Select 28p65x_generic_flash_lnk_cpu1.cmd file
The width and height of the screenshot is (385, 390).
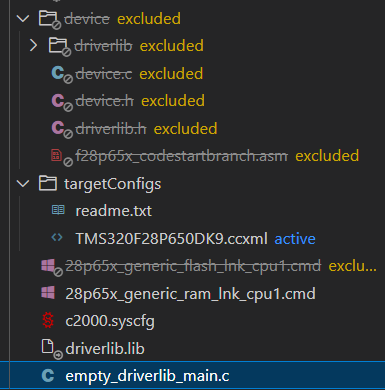point(193,266)
